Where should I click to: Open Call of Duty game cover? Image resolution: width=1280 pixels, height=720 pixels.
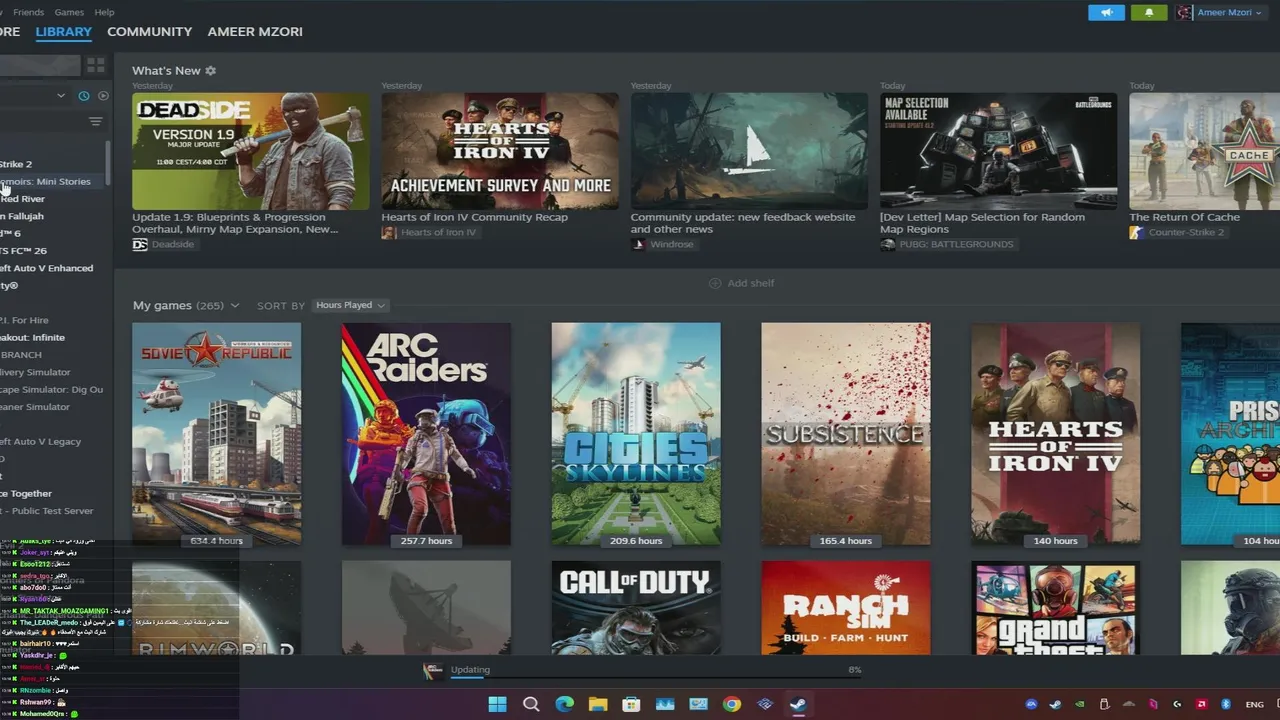coord(636,608)
